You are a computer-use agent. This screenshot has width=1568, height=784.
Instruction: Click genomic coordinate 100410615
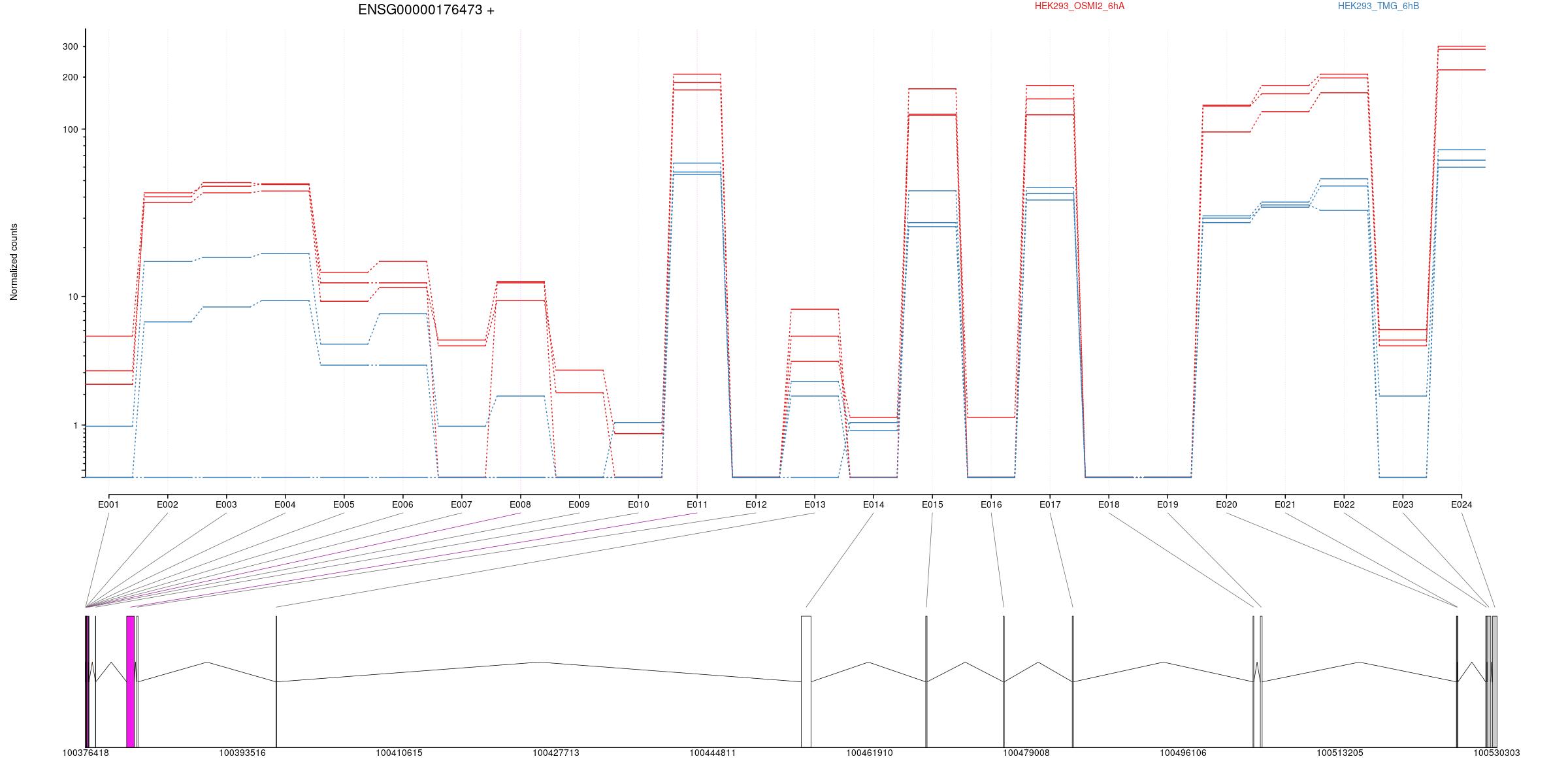click(x=399, y=753)
